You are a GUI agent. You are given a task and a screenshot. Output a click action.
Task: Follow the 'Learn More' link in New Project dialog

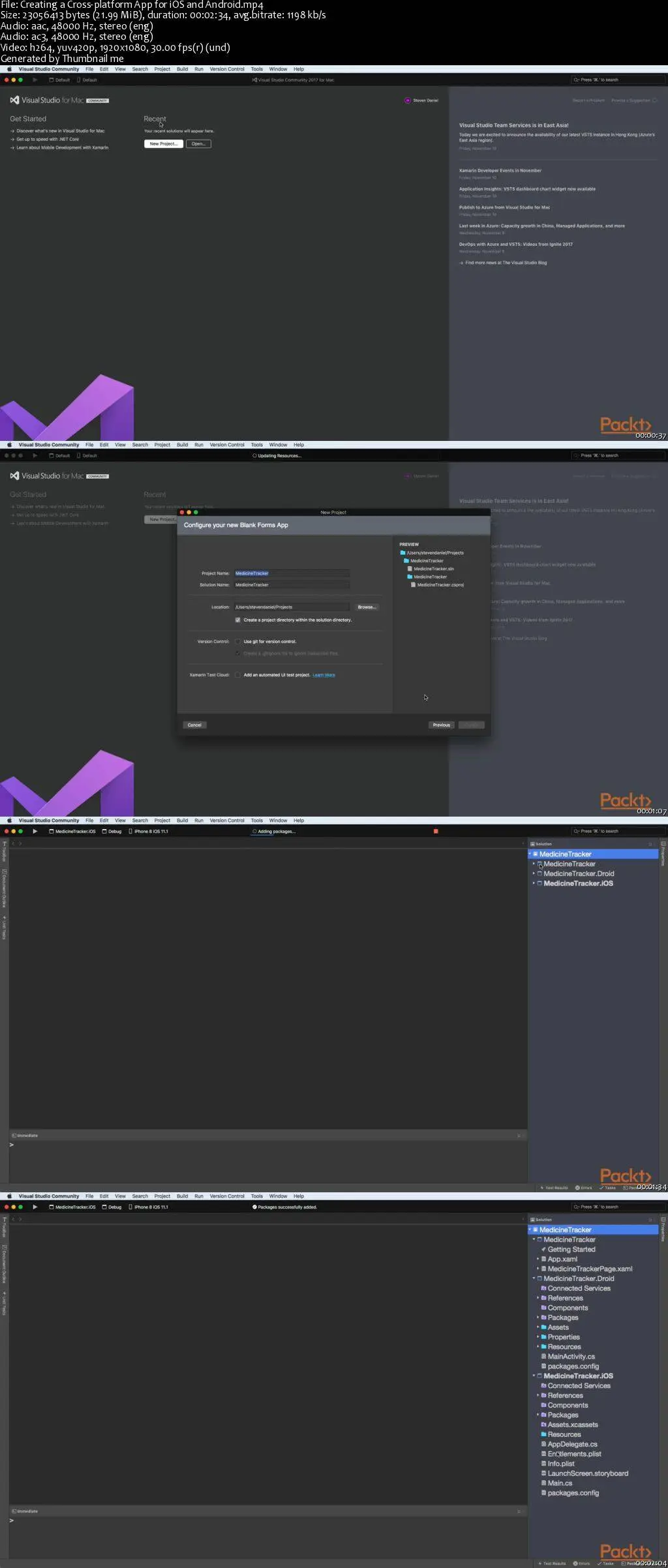pos(324,675)
